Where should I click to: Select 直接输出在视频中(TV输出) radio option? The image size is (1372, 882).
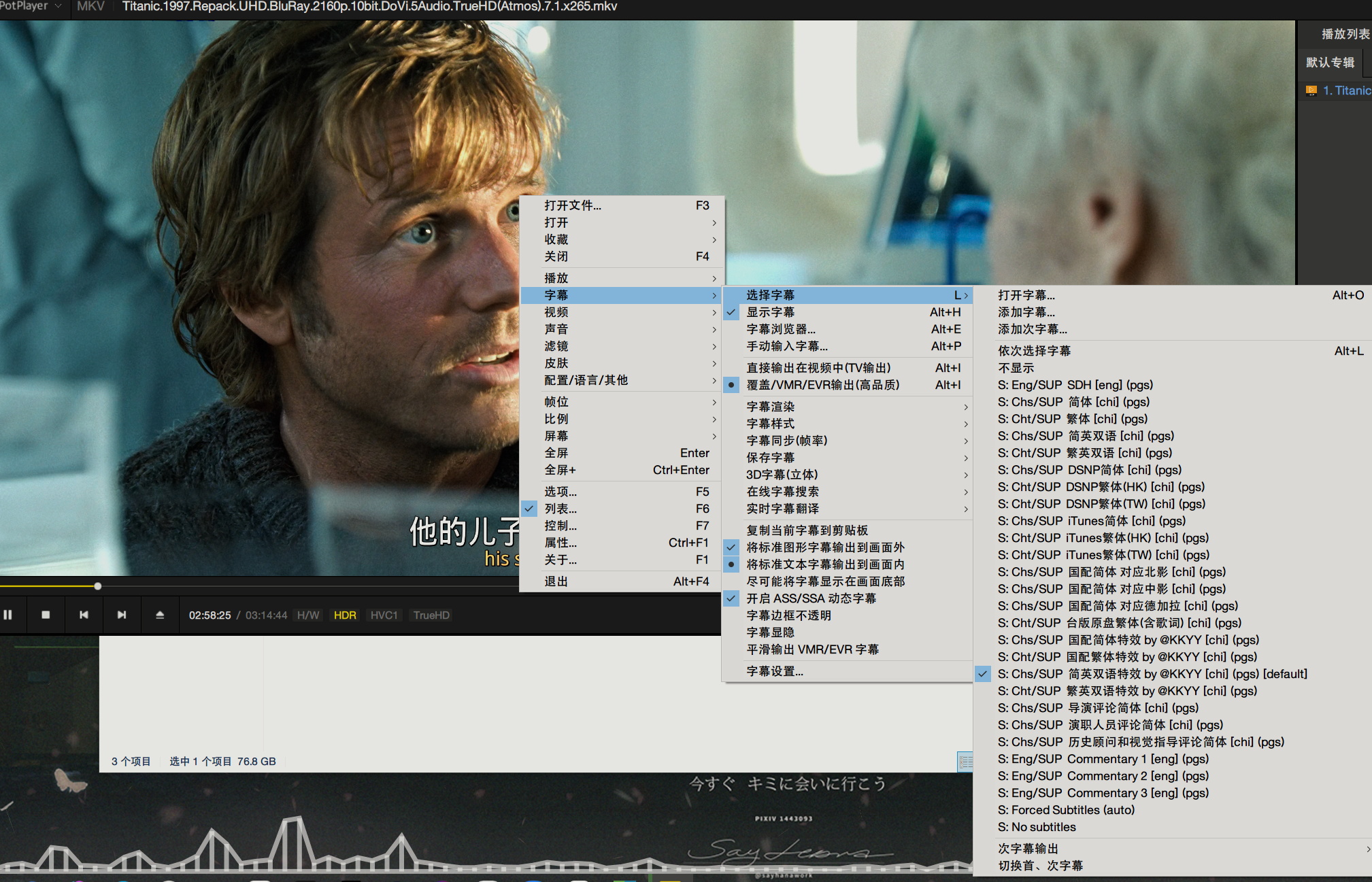click(x=818, y=368)
